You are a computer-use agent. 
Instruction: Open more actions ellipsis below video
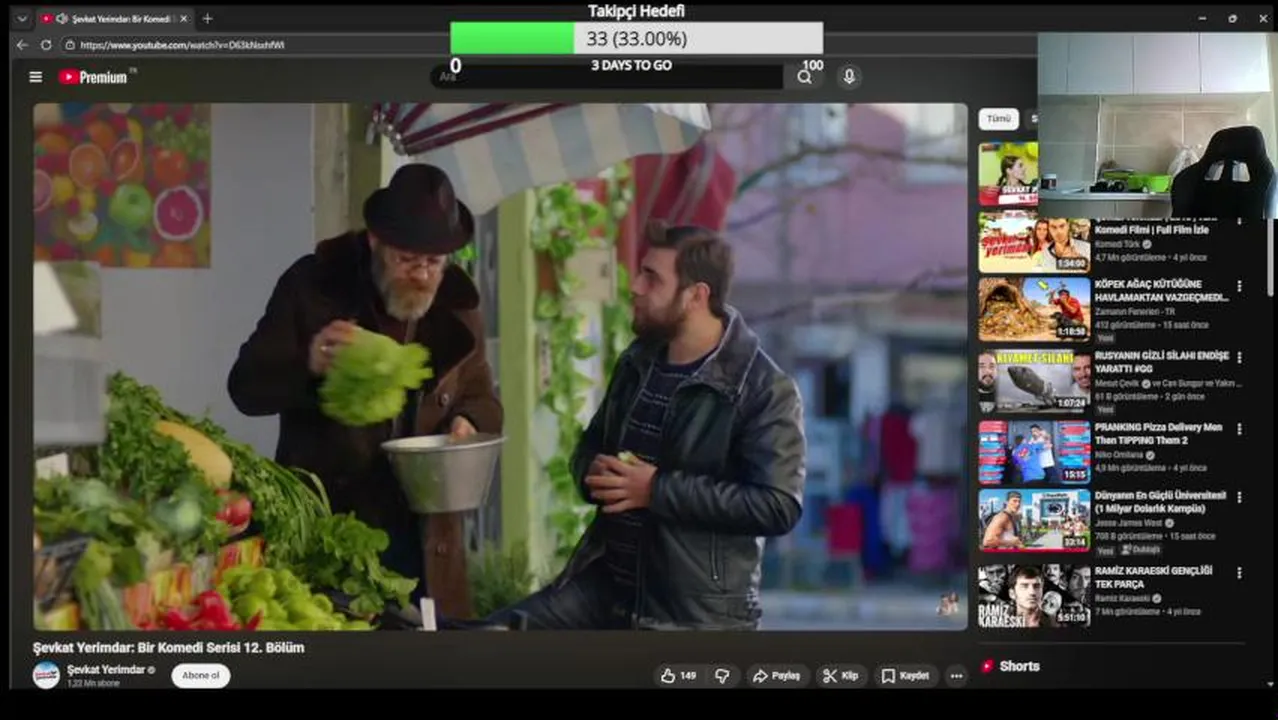point(956,676)
